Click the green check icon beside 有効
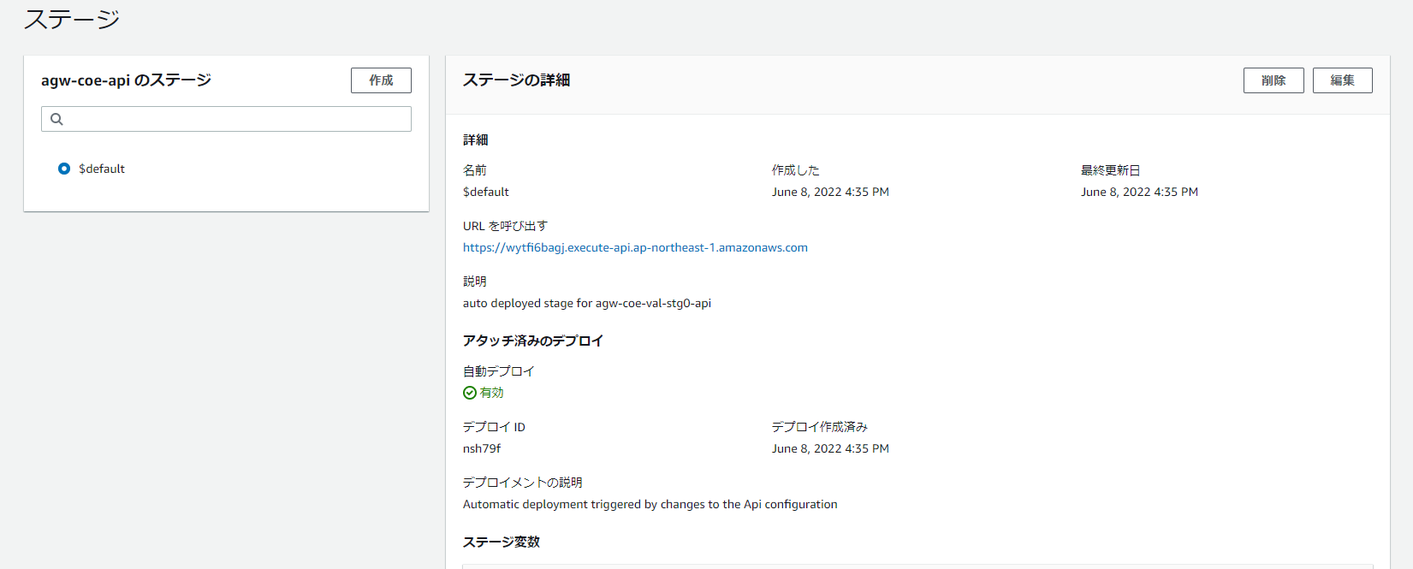 (470, 393)
